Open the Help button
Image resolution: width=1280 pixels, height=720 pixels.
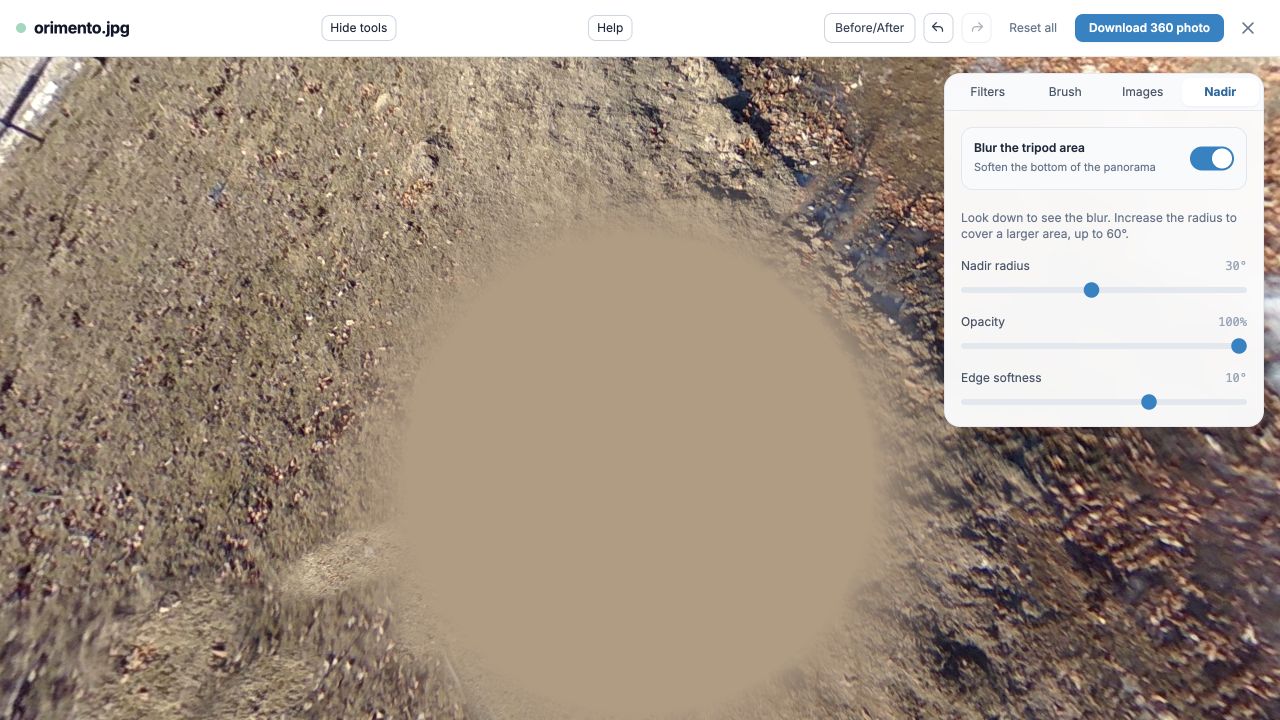610,28
